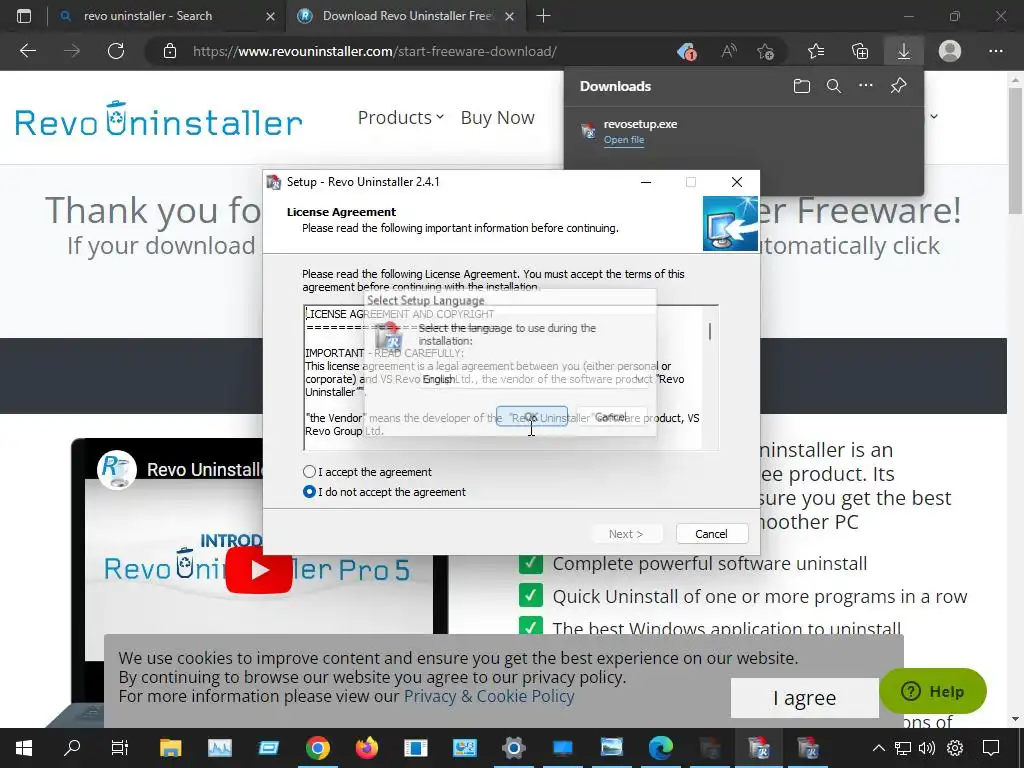Show hidden system tray icons chevron
This screenshot has width=1024, height=768.
click(879, 748)
